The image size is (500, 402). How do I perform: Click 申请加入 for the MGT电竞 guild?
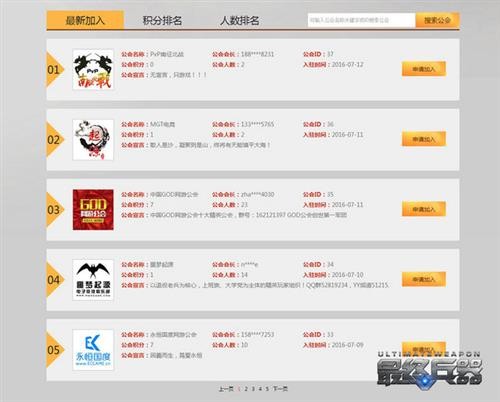pos(424,139)
